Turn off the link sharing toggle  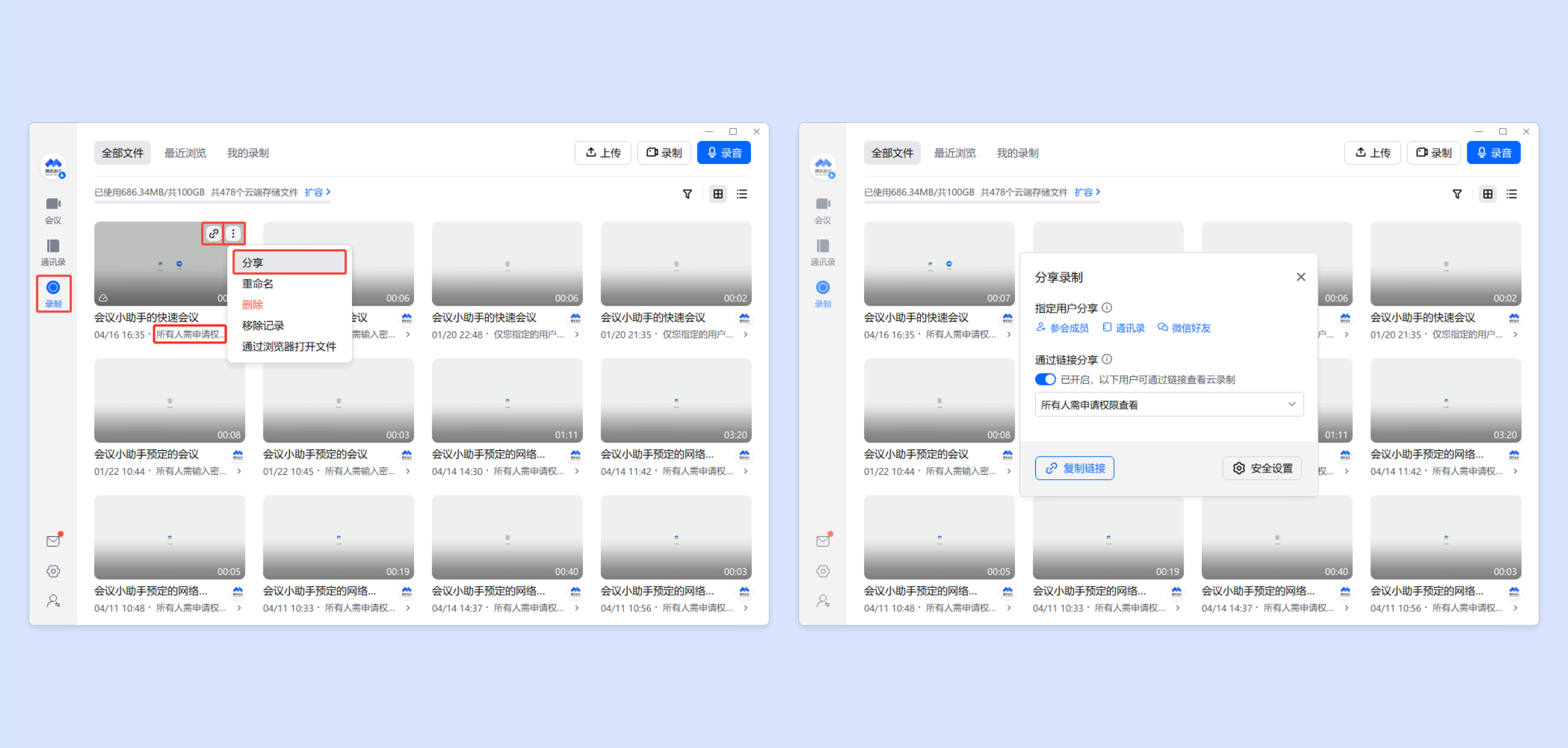pyautogui.click(x=1045, y=379)
